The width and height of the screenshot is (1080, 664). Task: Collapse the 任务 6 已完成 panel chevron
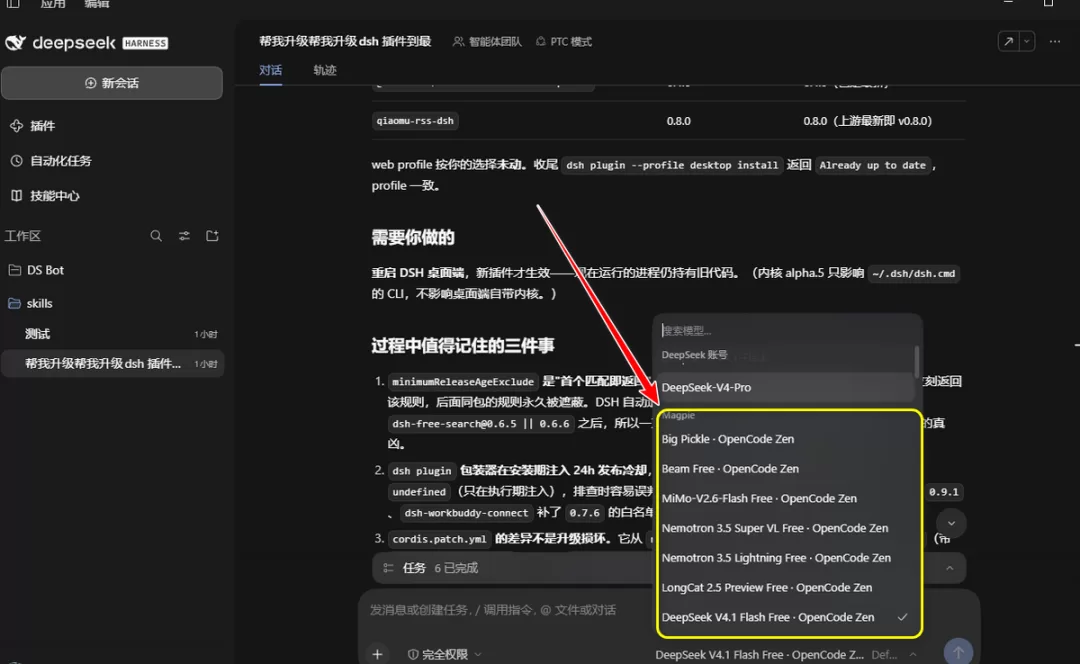pyautogui.click(x=950, y=568)
